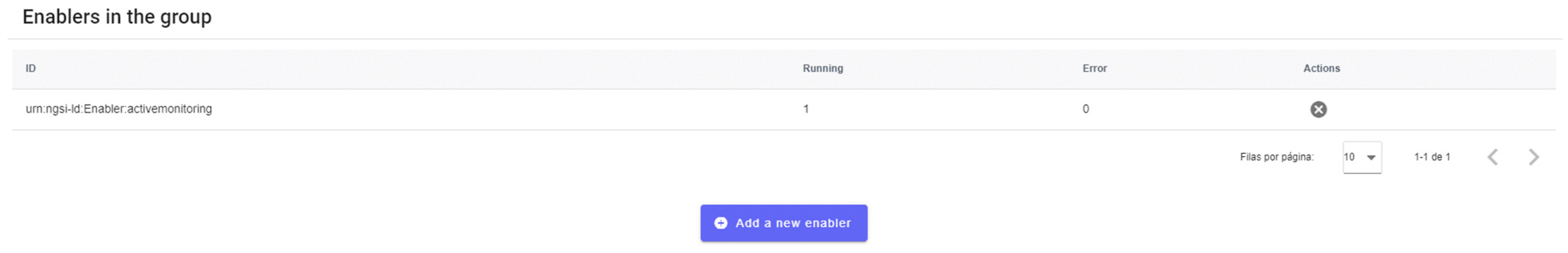Go to the next table page
1568x253 pixels.
[x=1534, y=157]
